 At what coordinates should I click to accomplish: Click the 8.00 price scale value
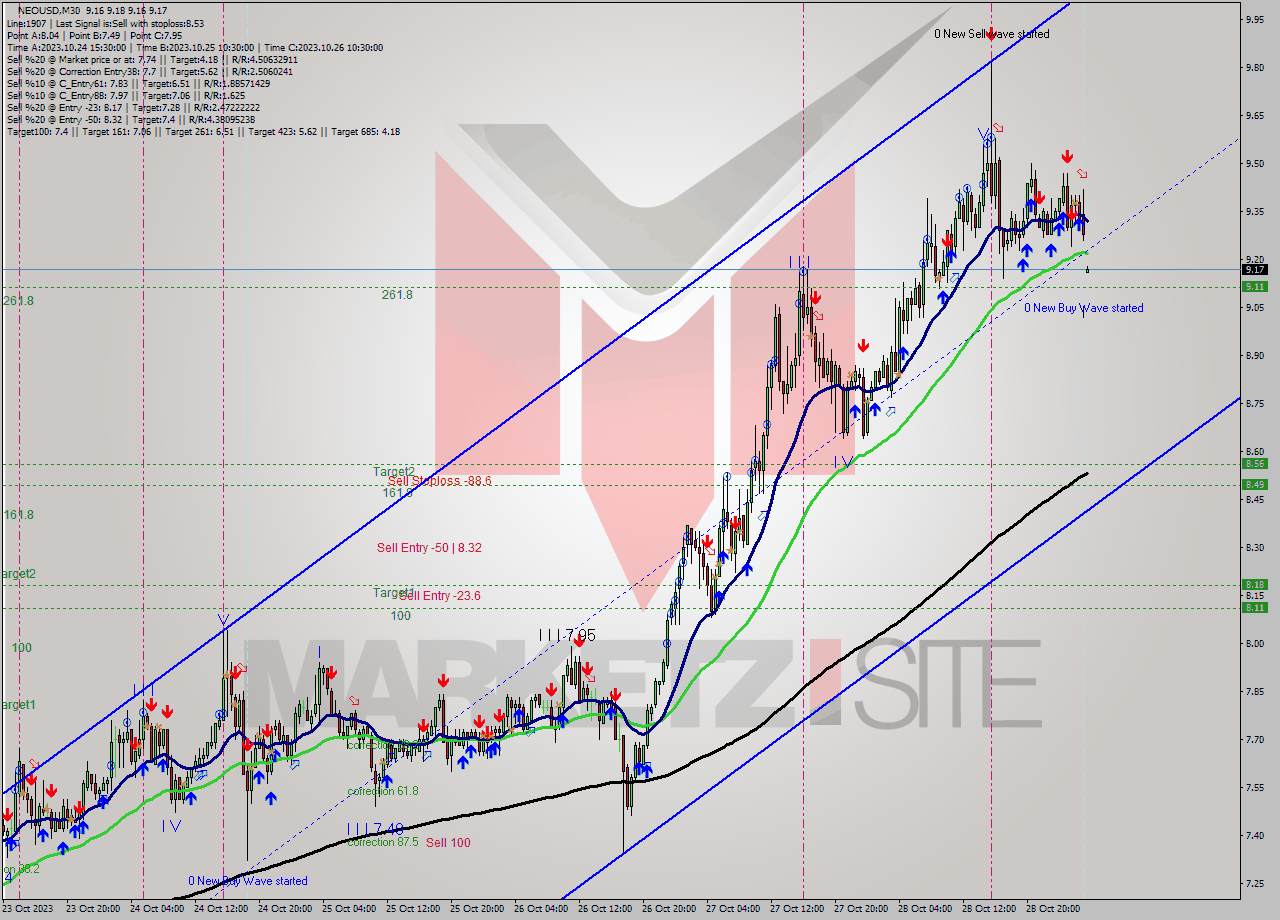point(1254,643)
